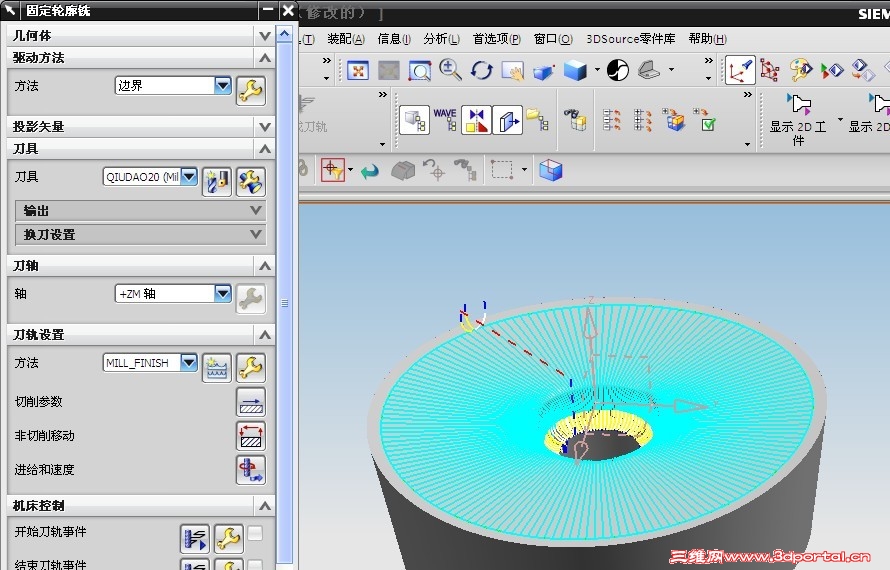Click the dialog scrollbar up arrow
This screenshot has height=570, width=890.
[285, 34]
